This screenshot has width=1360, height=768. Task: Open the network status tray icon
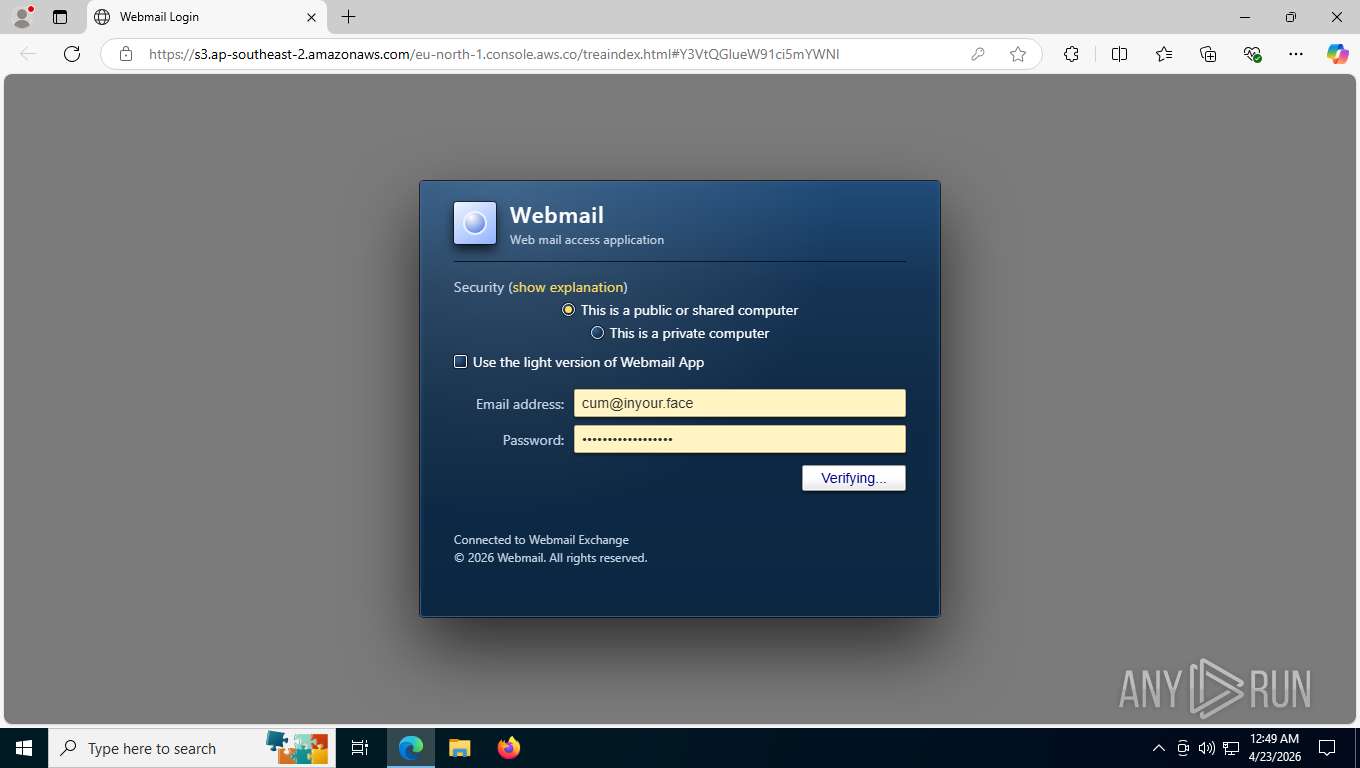coord(1231,748)
